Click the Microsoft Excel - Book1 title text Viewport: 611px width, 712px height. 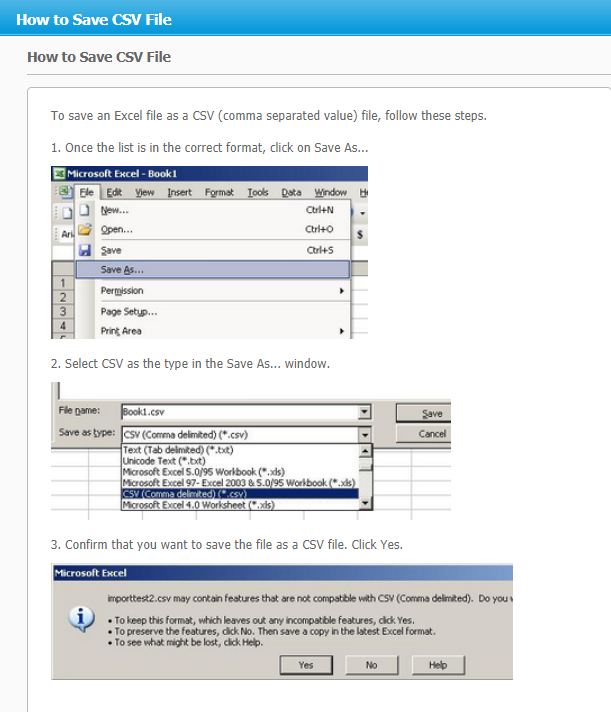[x=122, y=173]
